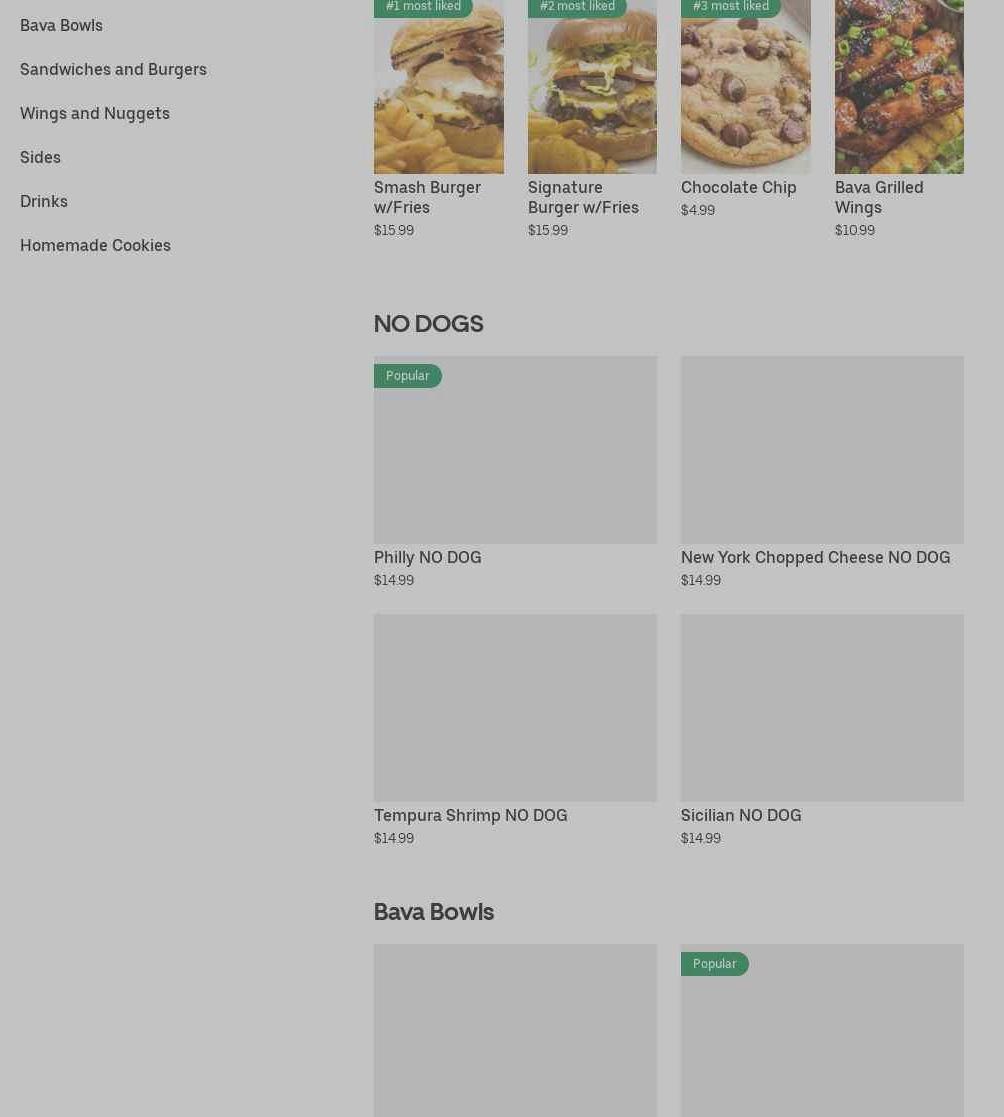
Task: Open Signature Burger w/Fries photo
Action: [x=592, y=87]
